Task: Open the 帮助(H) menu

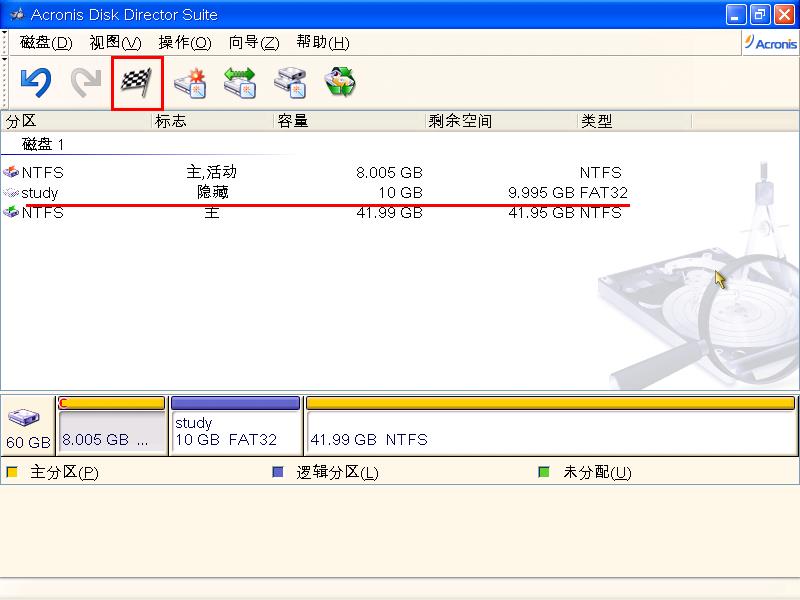Action: (x=323, y=42)
